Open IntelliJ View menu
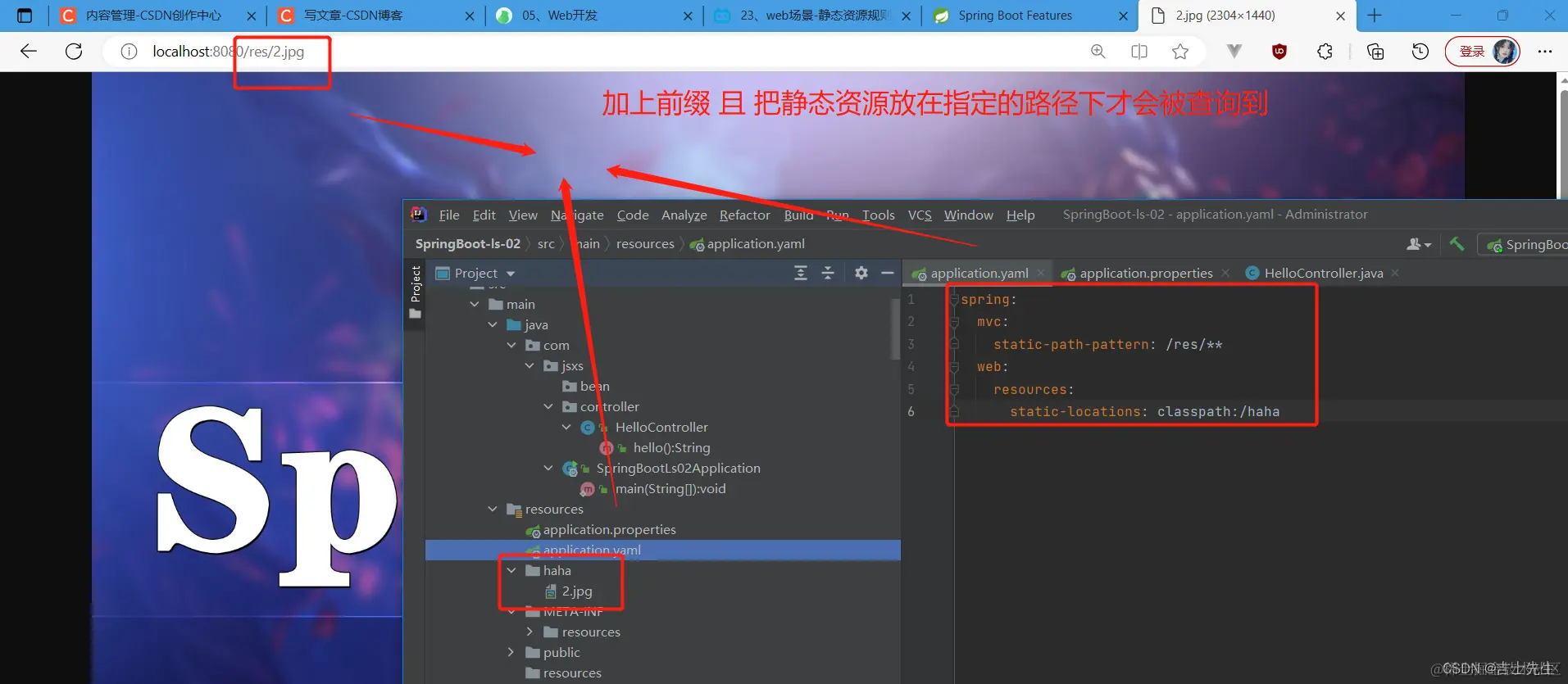This screenshot has height=684, width=1568. click(523, 215)
